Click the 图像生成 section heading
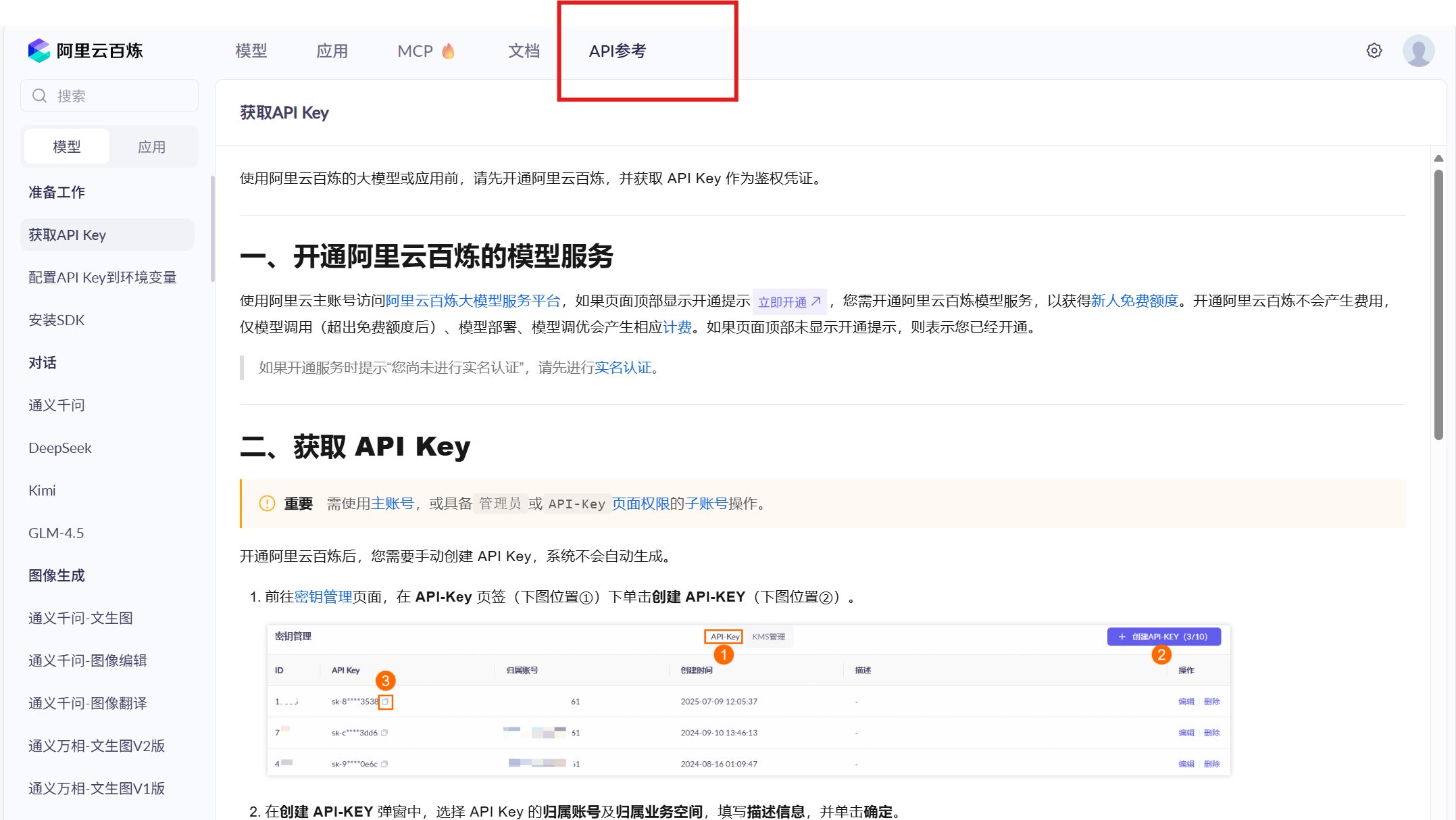Screen dimensions: 1456x820 tap(57, 575)
